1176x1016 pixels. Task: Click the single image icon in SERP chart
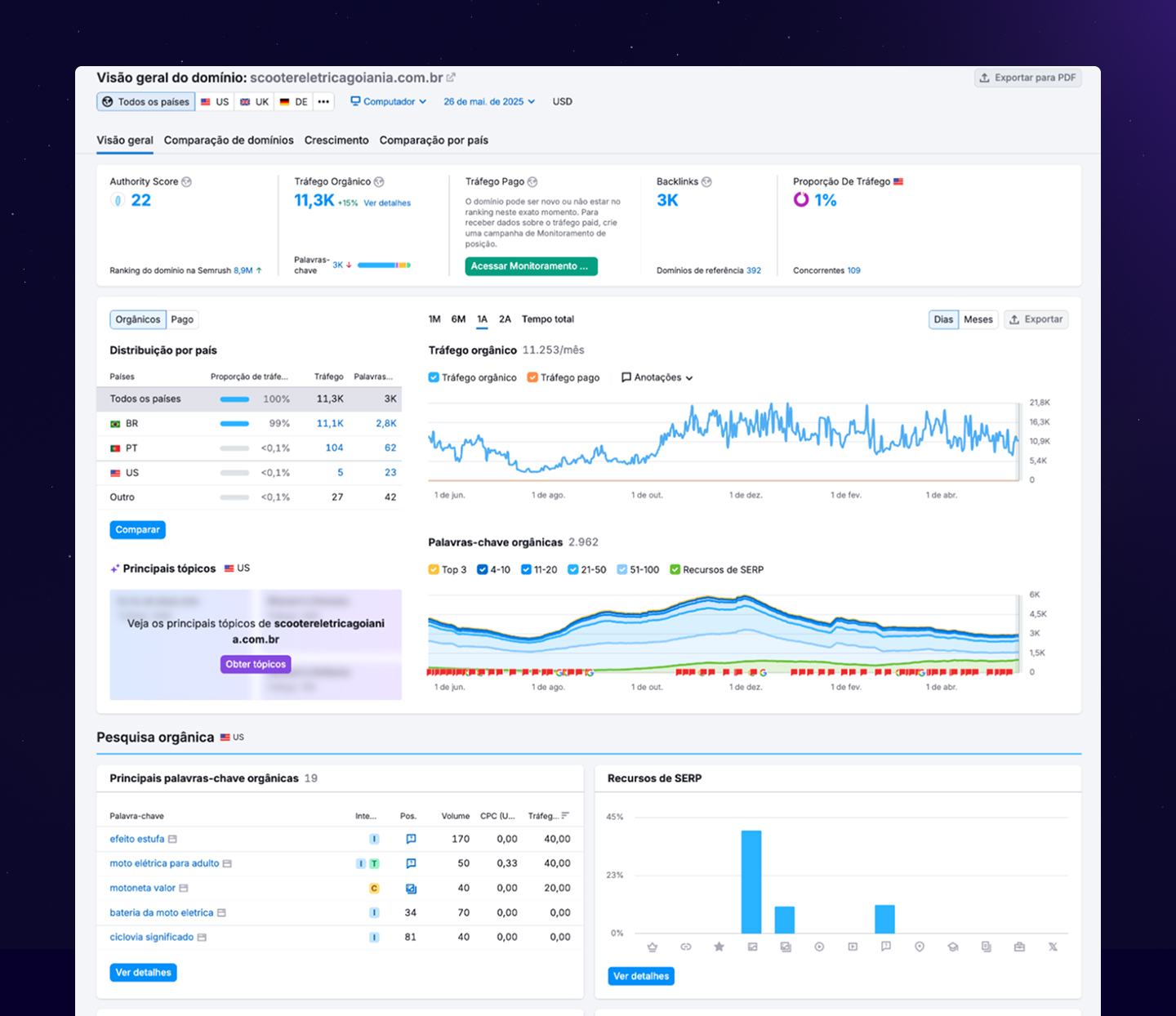(752, 947)
